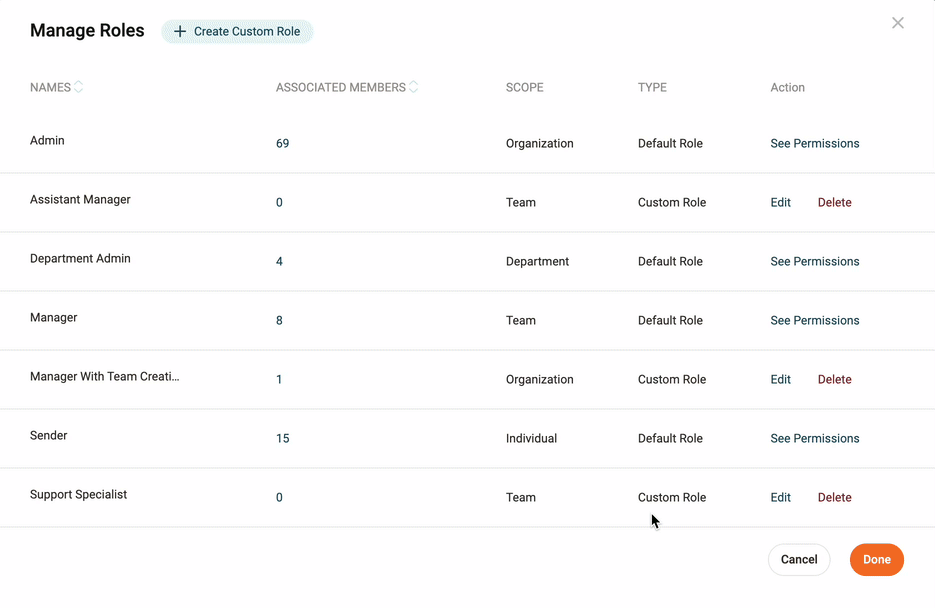Open the 8 associated Manager members
935x608 pixels.
click(279, 321)
